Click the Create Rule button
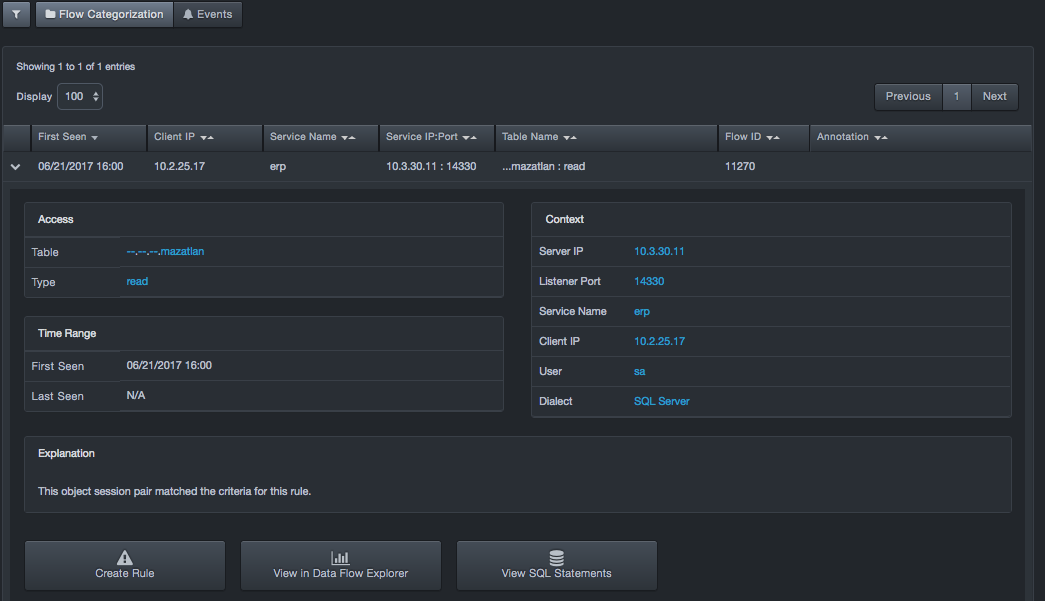 125,565
